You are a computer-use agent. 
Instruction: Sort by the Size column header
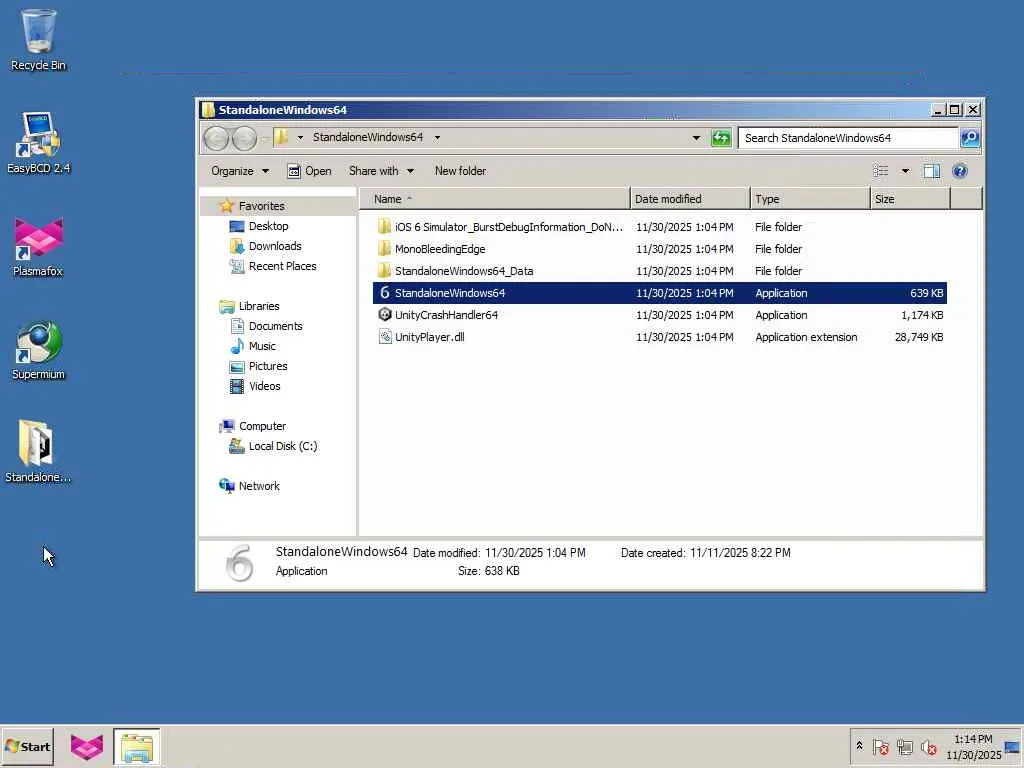point(910,199)
